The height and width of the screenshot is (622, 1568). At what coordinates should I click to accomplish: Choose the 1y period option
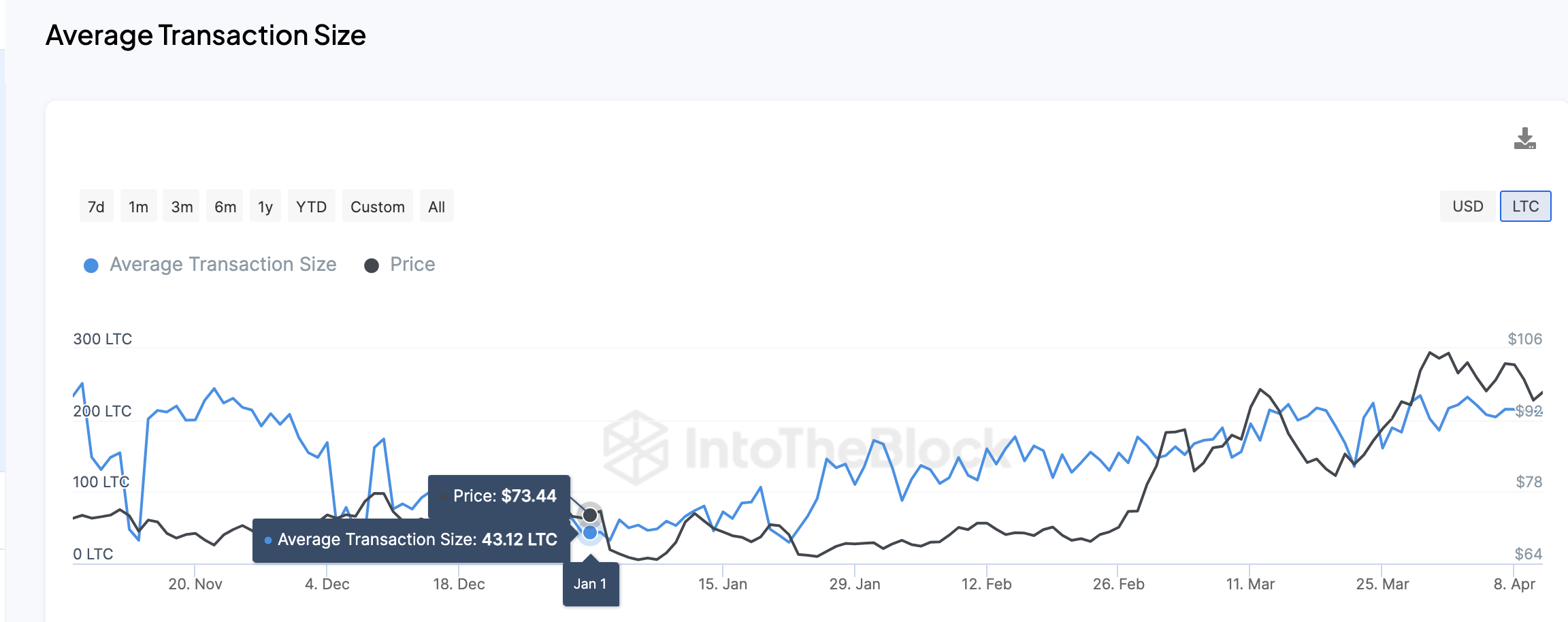(x=264, y=206)
